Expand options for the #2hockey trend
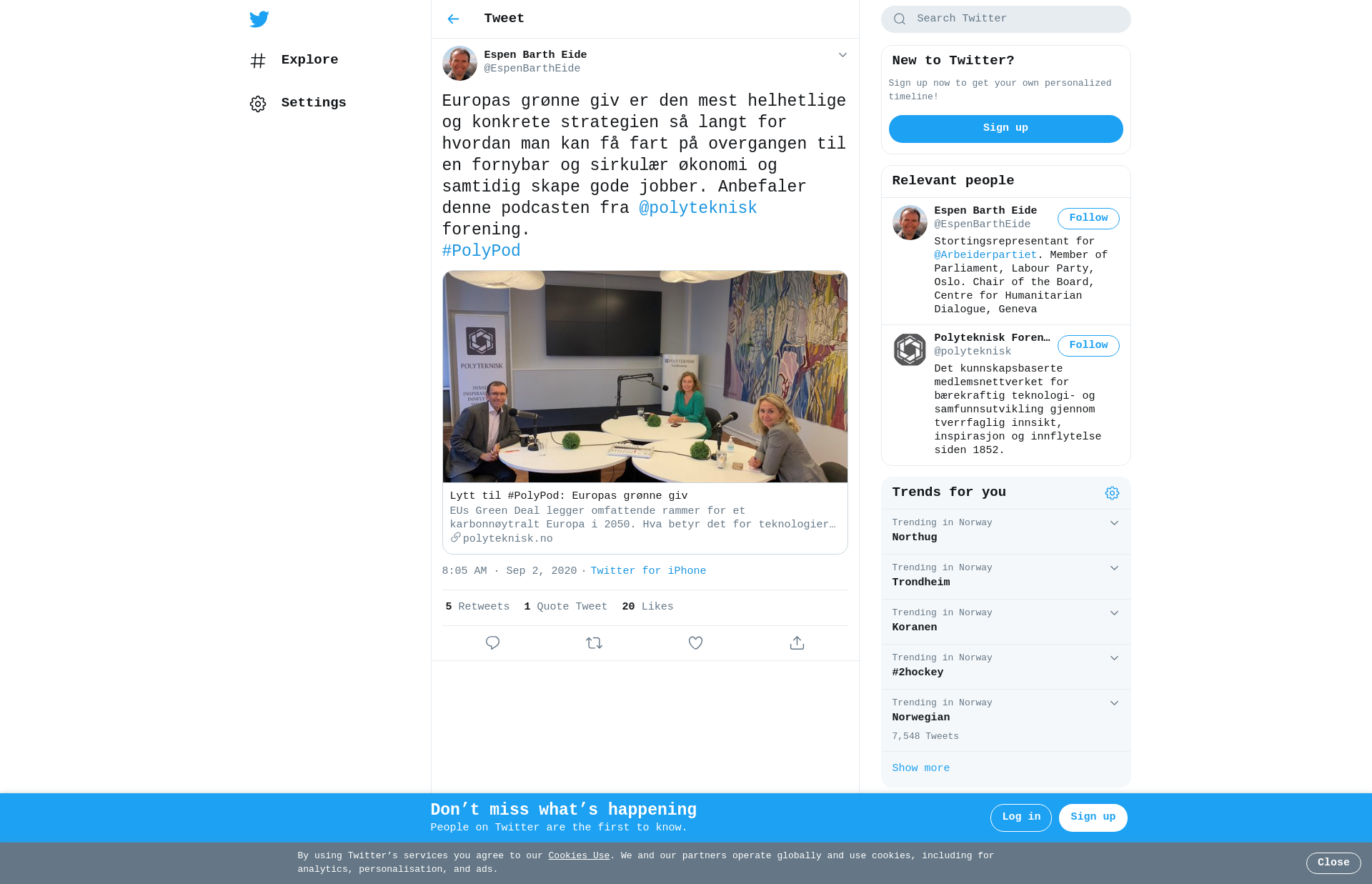 tap(1114, 658)
